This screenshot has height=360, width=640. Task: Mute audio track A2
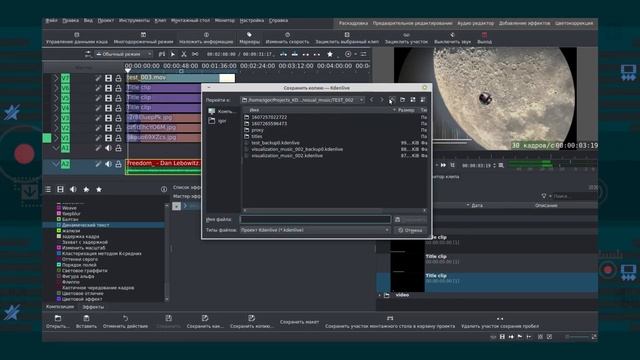pyautogui.click(x=108, y=164)
